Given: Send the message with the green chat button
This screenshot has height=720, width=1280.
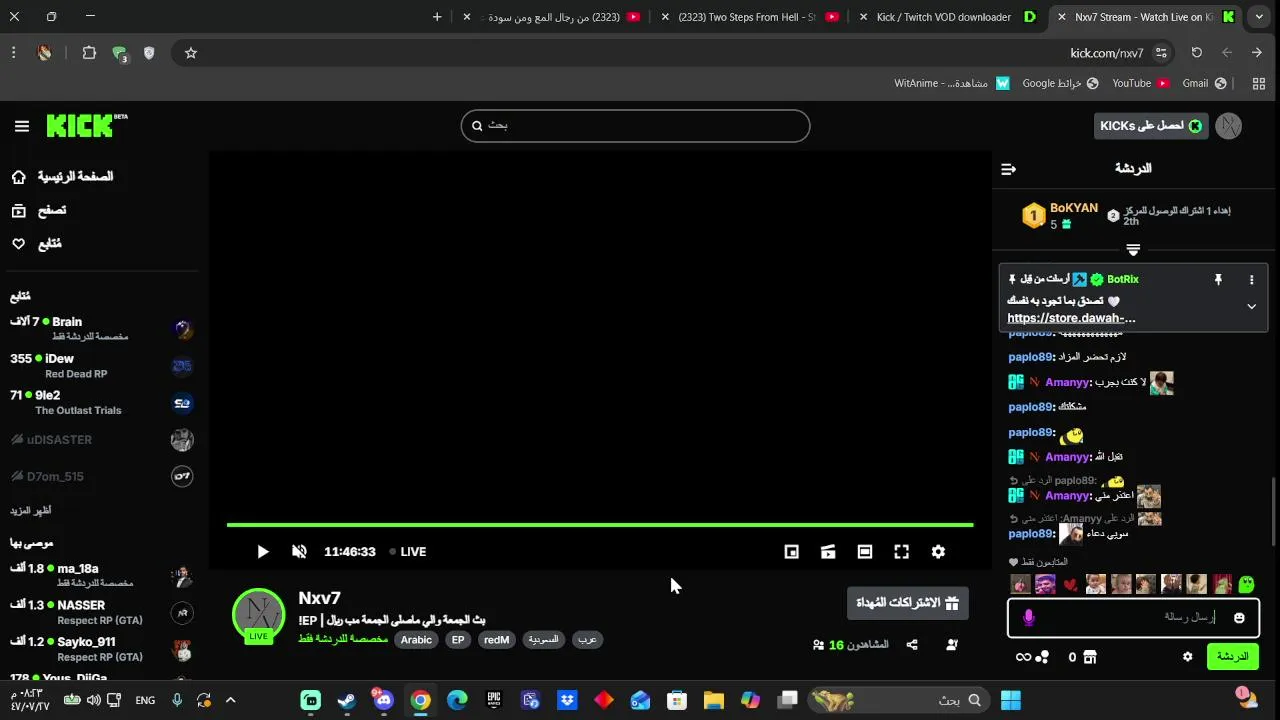Looking at the screenshot, I should 1232,657.
